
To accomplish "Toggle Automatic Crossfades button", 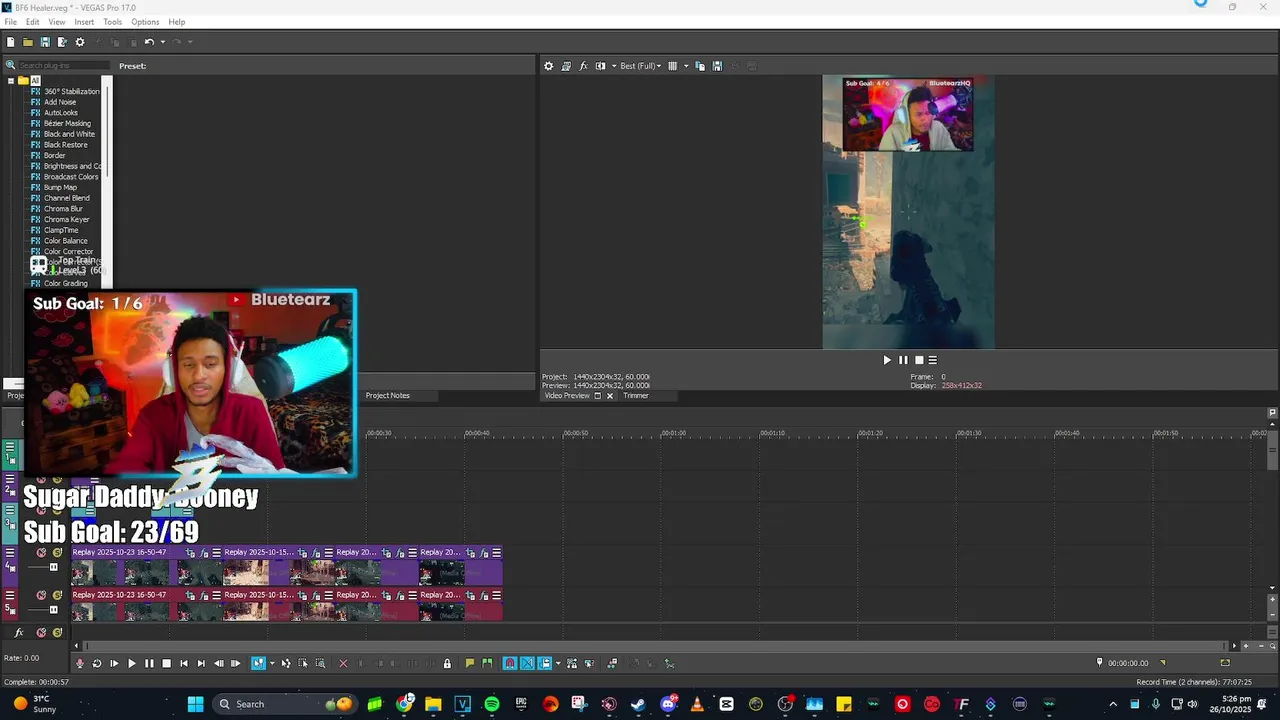I will (527, 663).
